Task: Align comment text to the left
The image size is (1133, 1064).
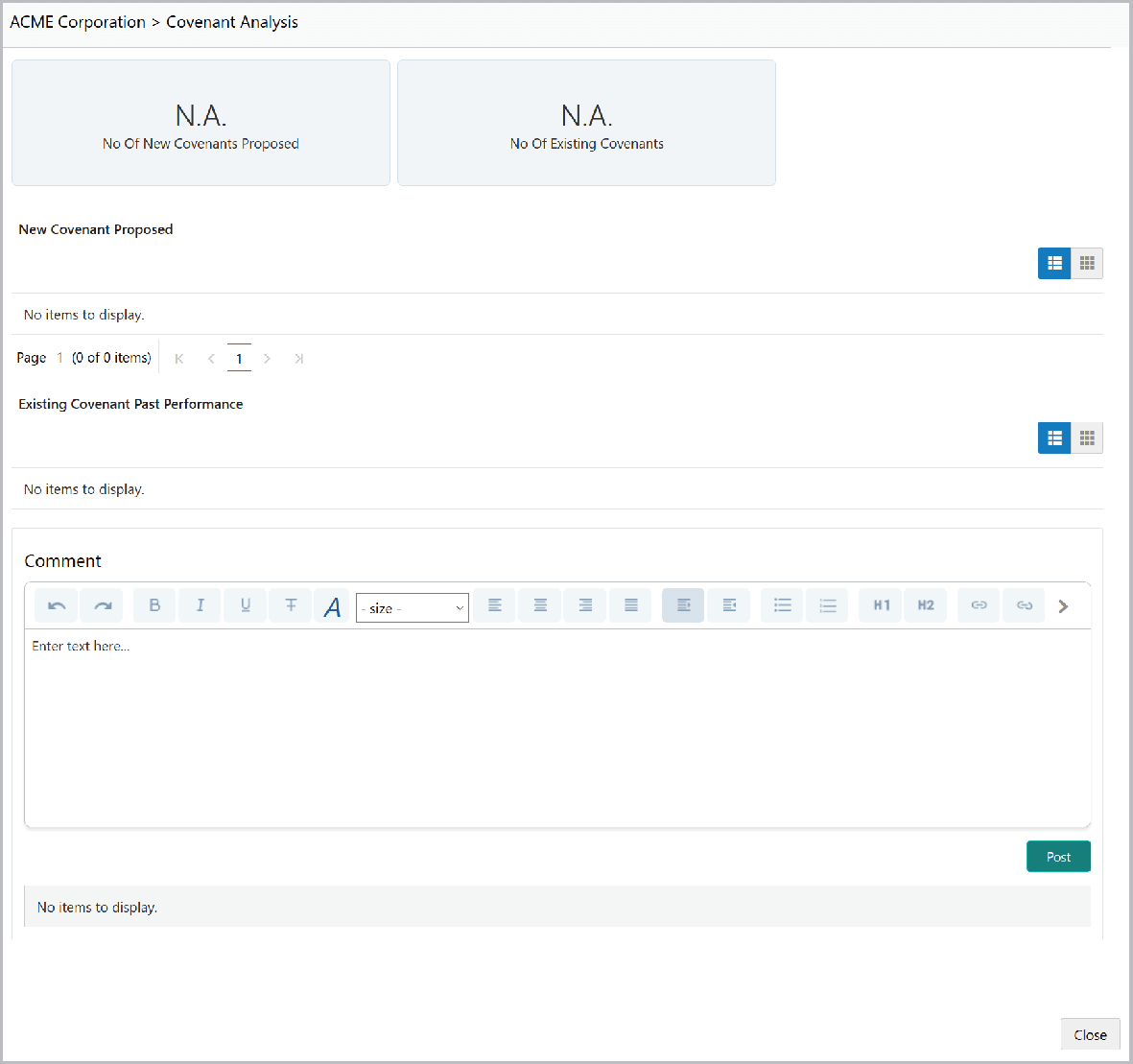Action: (495, 605)
